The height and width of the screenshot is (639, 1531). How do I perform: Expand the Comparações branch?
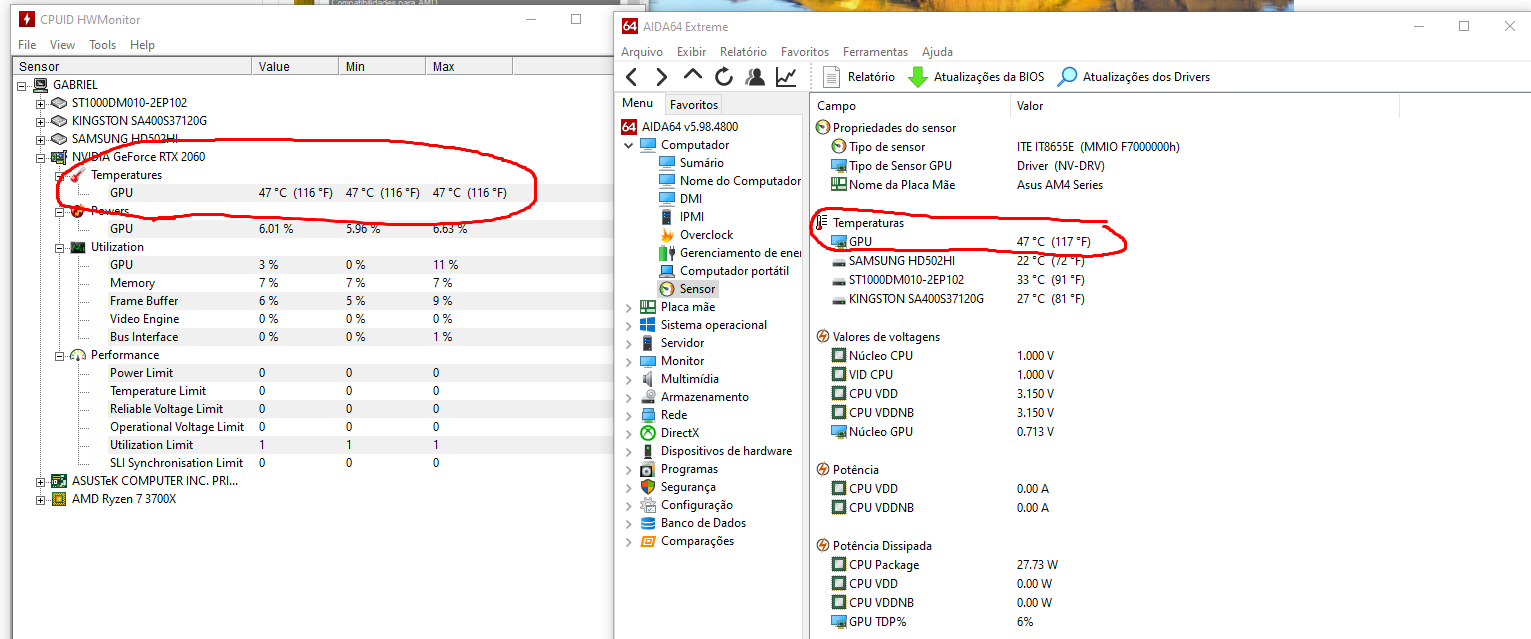click(x=629, y=541)
